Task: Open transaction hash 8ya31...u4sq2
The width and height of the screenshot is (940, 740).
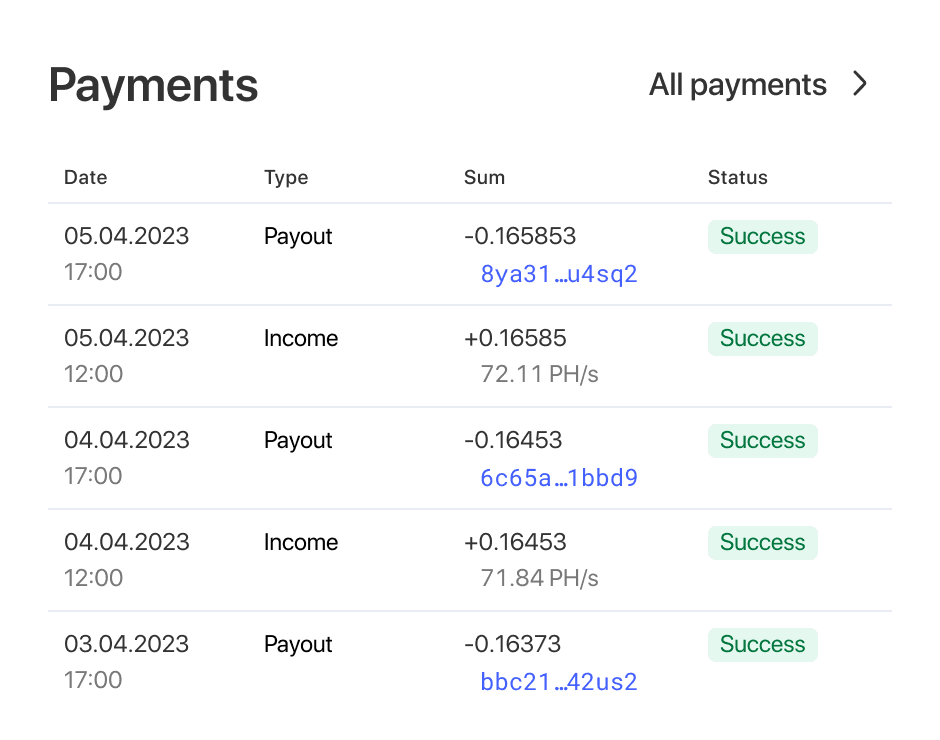Action: 559,274
